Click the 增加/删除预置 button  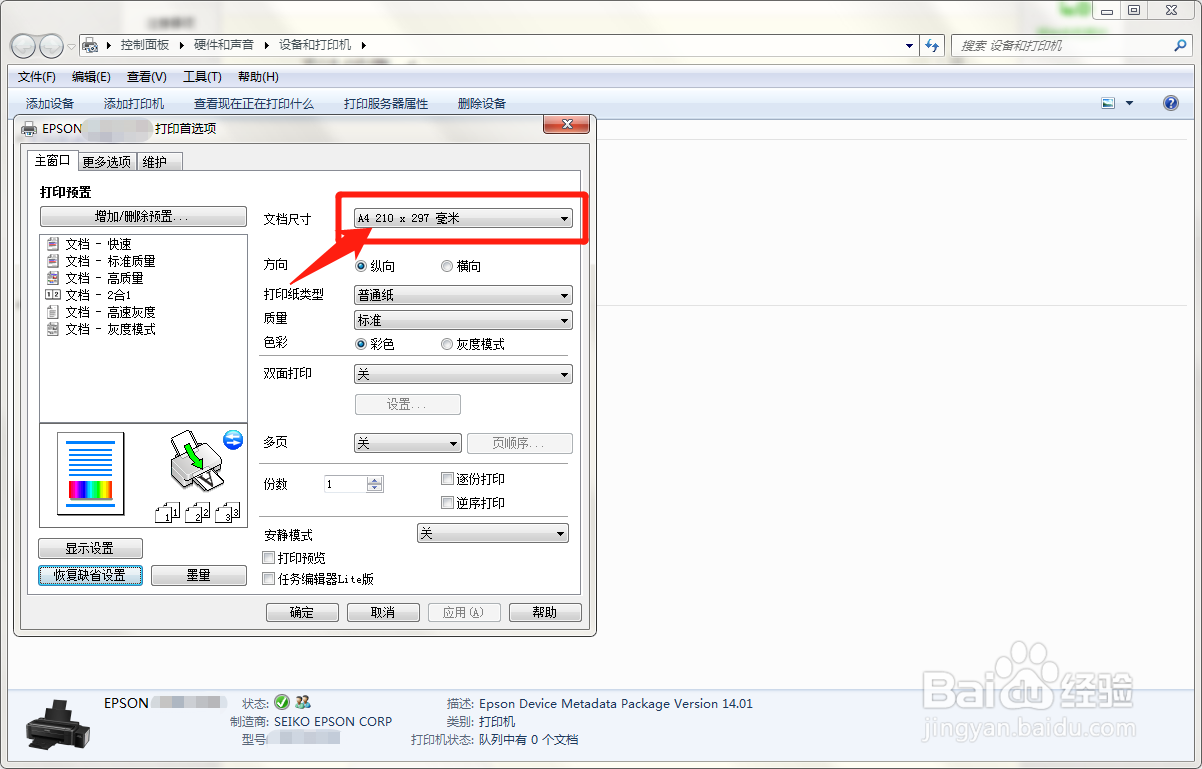pyautogui.click(x=143, y=216)
